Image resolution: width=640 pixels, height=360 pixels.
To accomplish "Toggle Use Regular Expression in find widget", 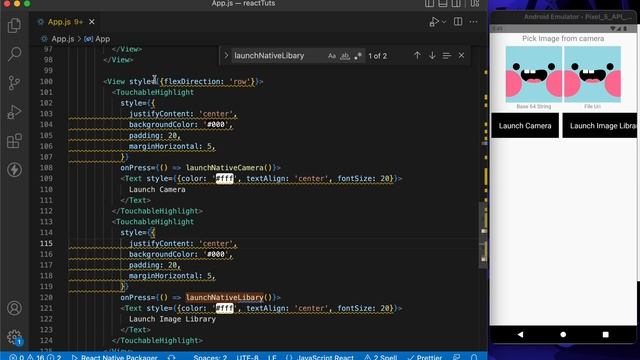I will (x=358, y=56).
